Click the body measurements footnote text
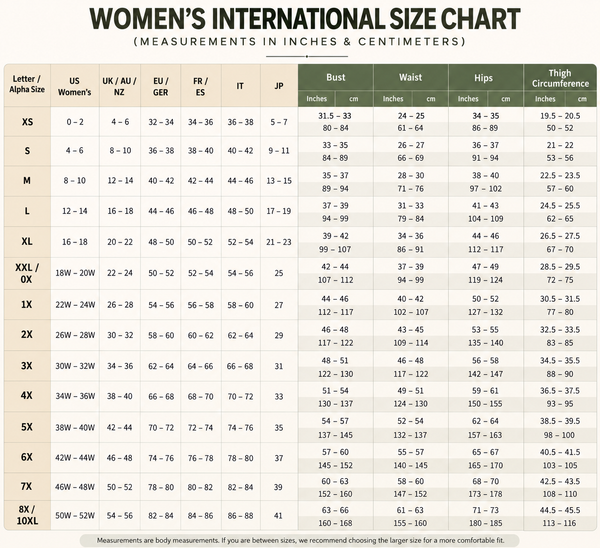600x548 pixels. point(300,541)
